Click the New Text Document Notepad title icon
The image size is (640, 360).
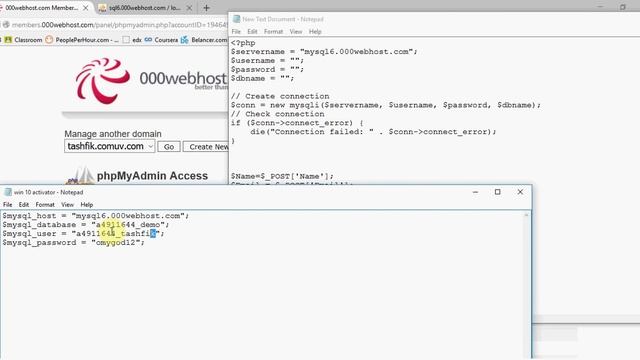tap(236, 19)
